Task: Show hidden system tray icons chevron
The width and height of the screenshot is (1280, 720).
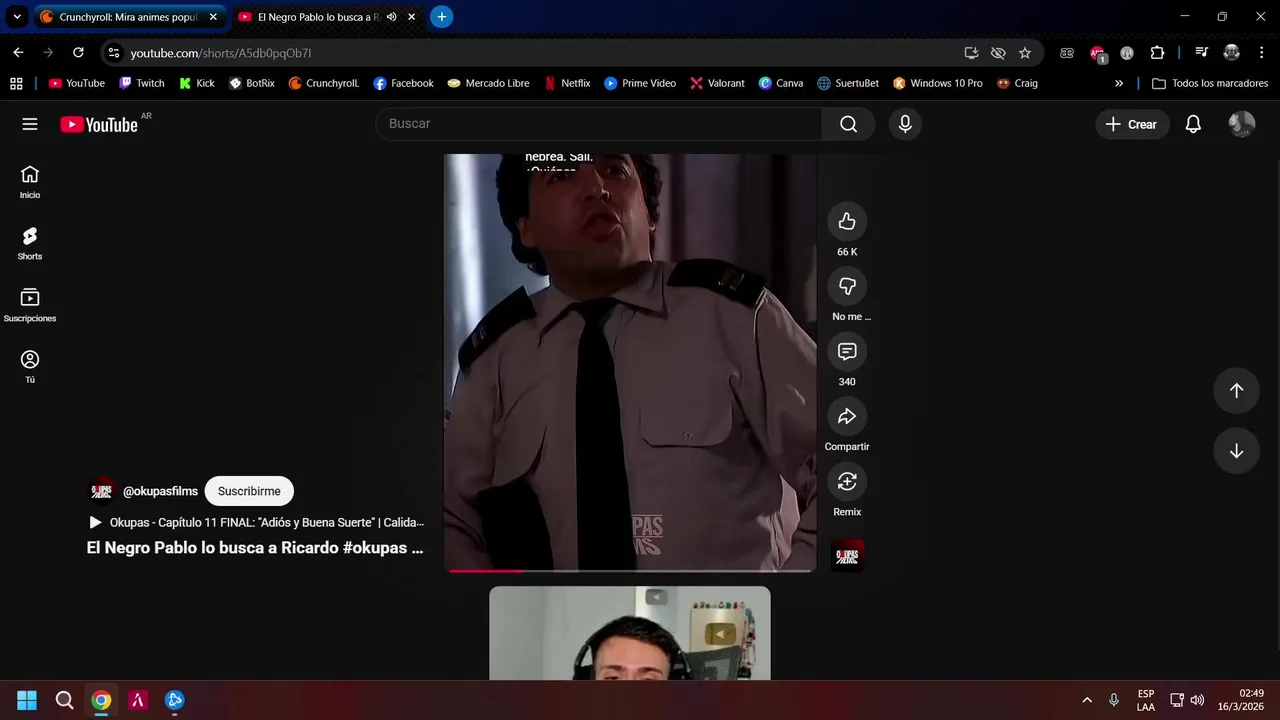Action: (1087, 700)
